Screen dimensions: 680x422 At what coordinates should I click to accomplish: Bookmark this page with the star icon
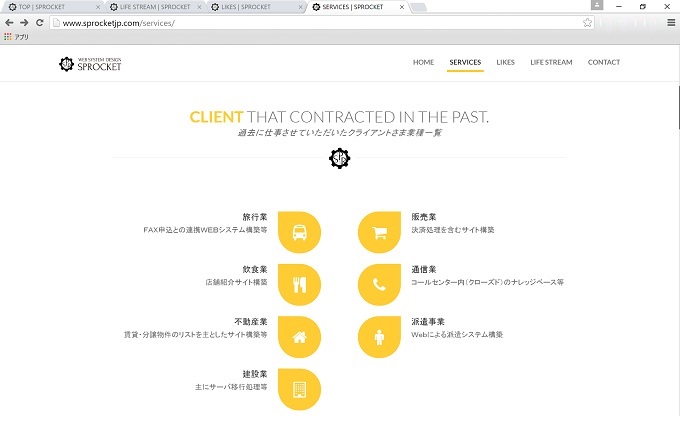[x=588, y=22]
